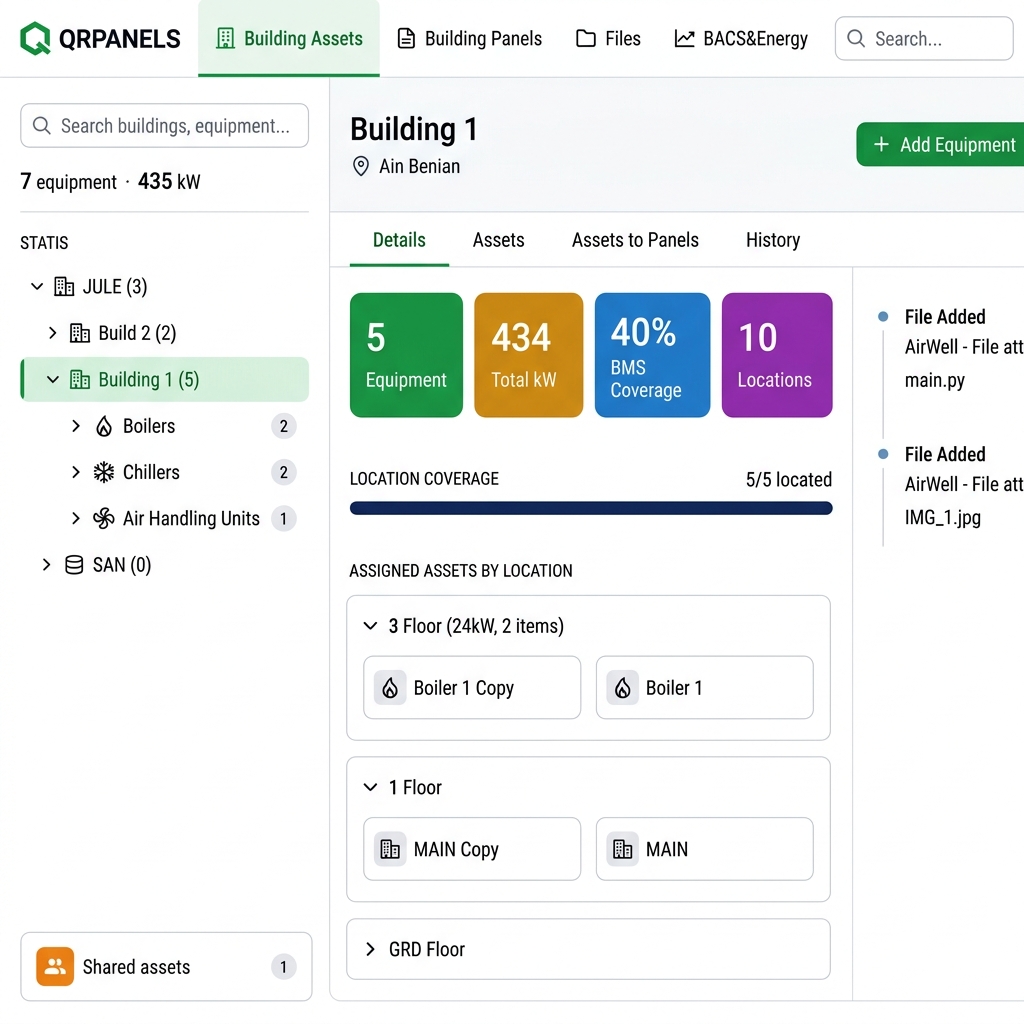Click the Build 2 building icon
This screenshot has width=1024, height=1024.
(80, 333)
